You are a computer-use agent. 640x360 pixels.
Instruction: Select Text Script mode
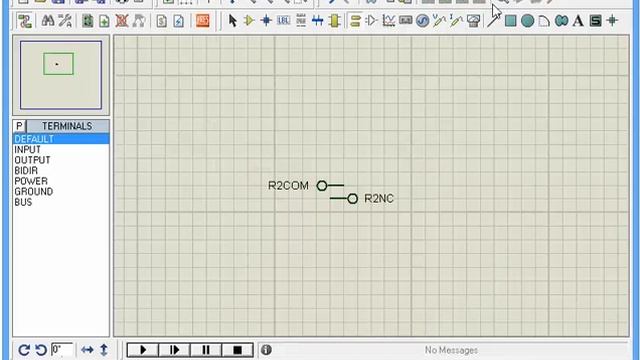(x=301, y=20)
